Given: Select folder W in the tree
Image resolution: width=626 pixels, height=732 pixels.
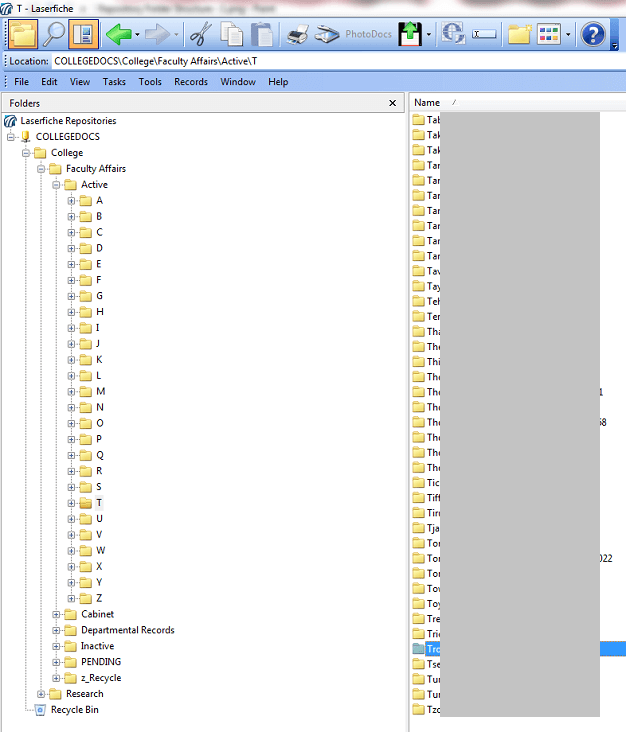Looking at the screenshot, I should 101,550.
